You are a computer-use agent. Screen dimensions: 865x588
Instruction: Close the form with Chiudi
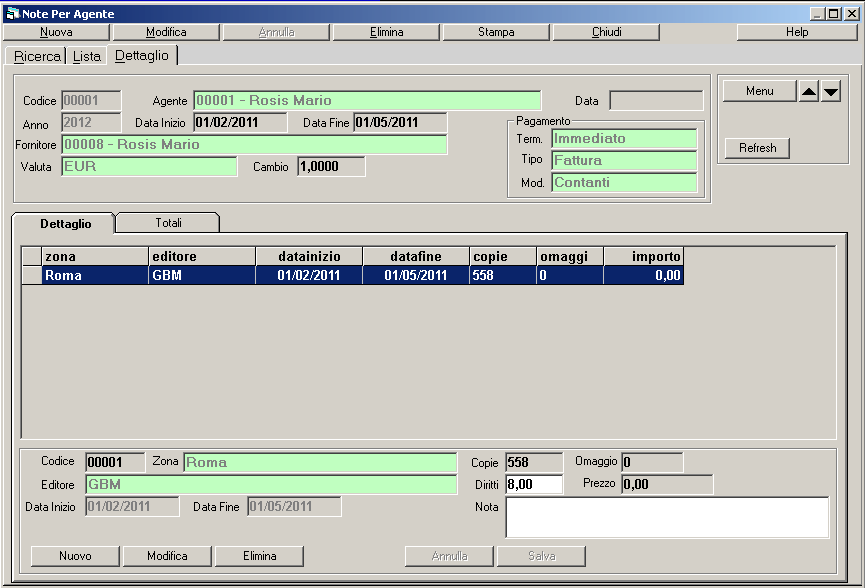(606, 32)
